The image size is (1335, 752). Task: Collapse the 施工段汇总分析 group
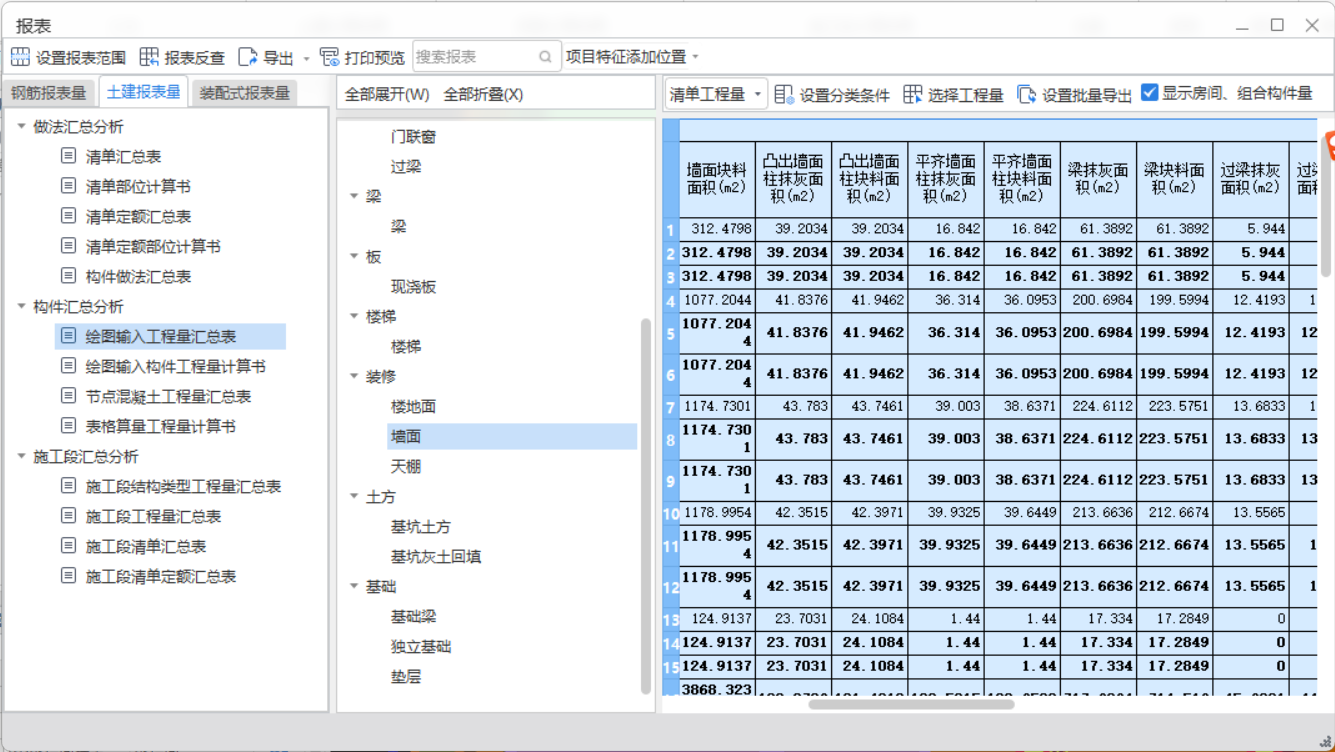(x=22, y=456)
